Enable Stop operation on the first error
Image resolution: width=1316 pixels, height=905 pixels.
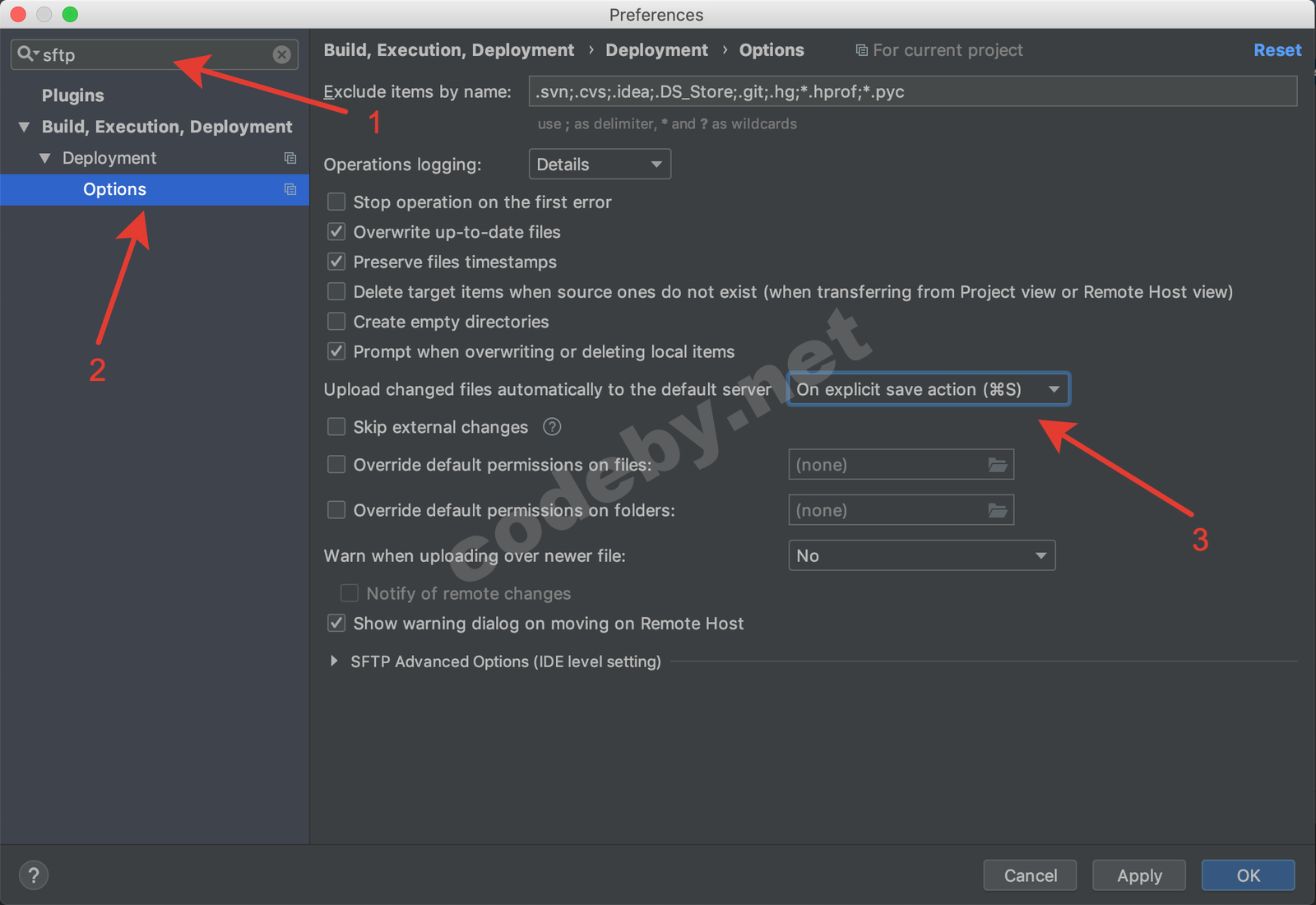(336, 202)
